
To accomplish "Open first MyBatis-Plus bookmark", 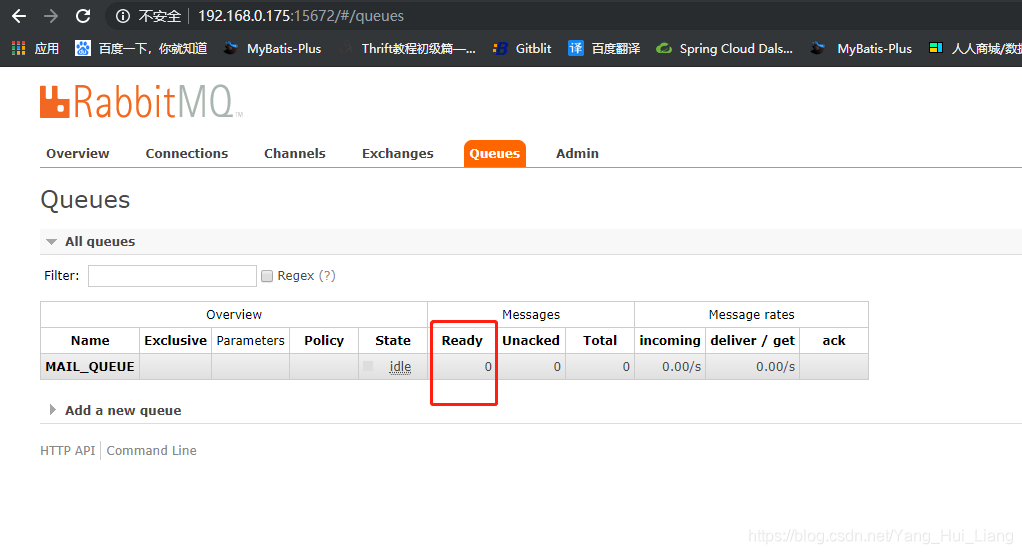I will point(272,48).
